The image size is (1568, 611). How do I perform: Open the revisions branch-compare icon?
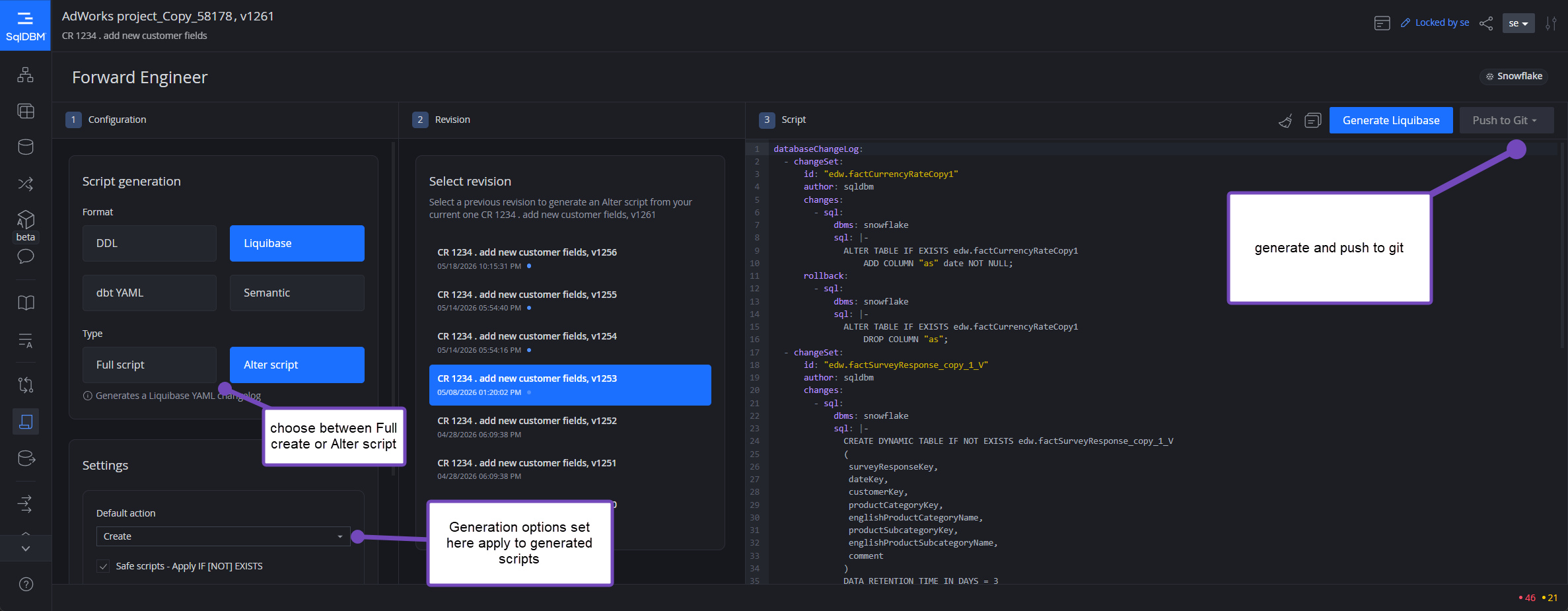pos(25,384)
